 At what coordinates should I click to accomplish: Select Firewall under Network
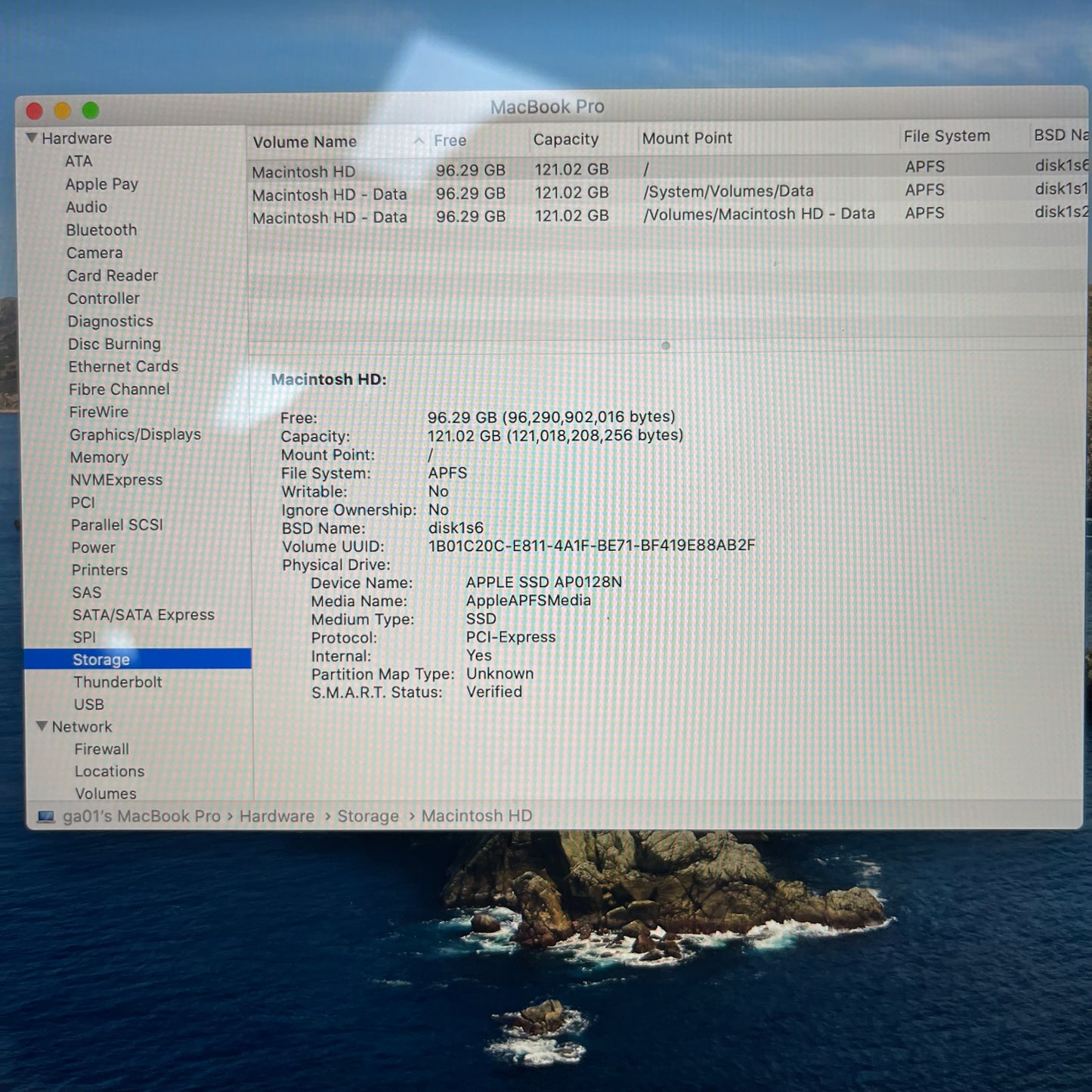(101, 749)
